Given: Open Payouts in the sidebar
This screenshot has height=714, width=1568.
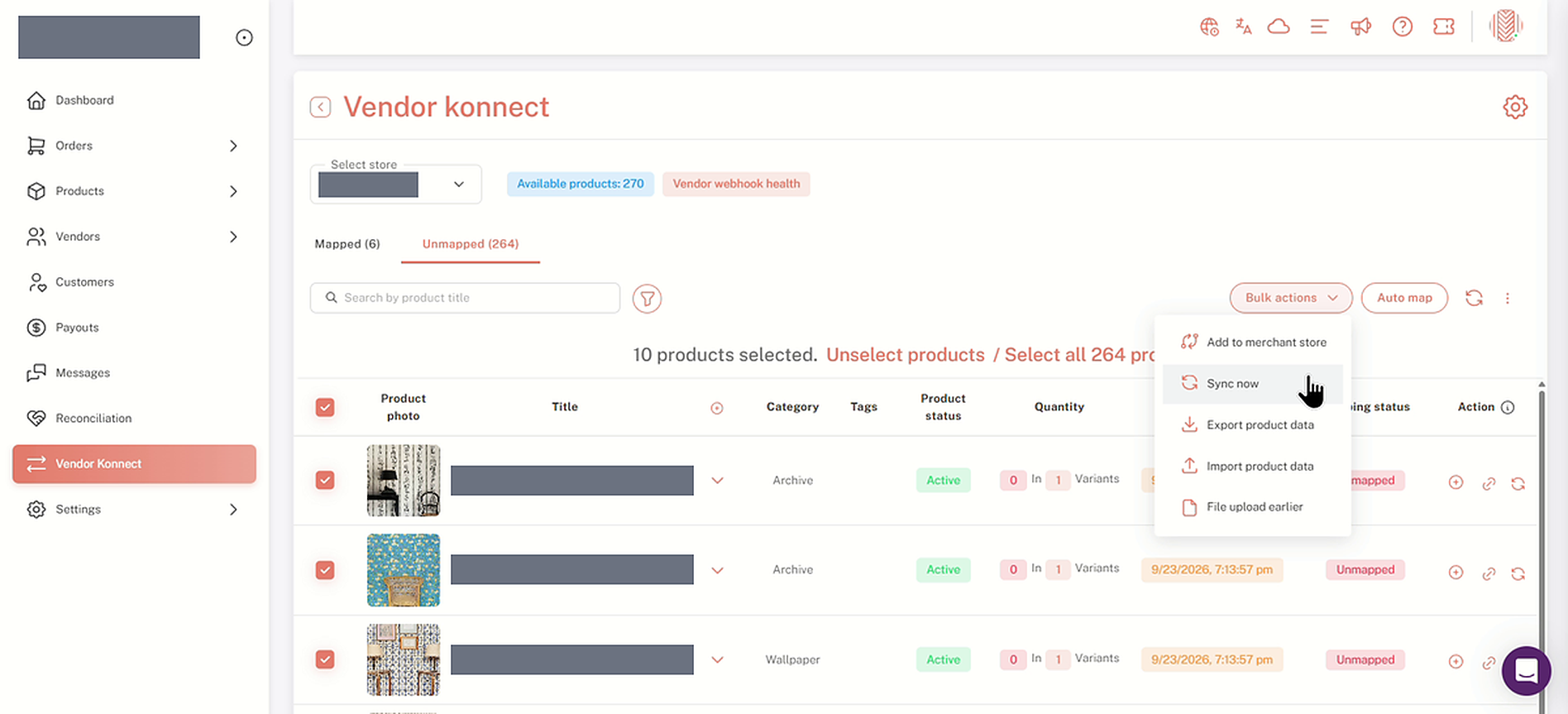Looking at the screenshot, I should click(77, 328).
